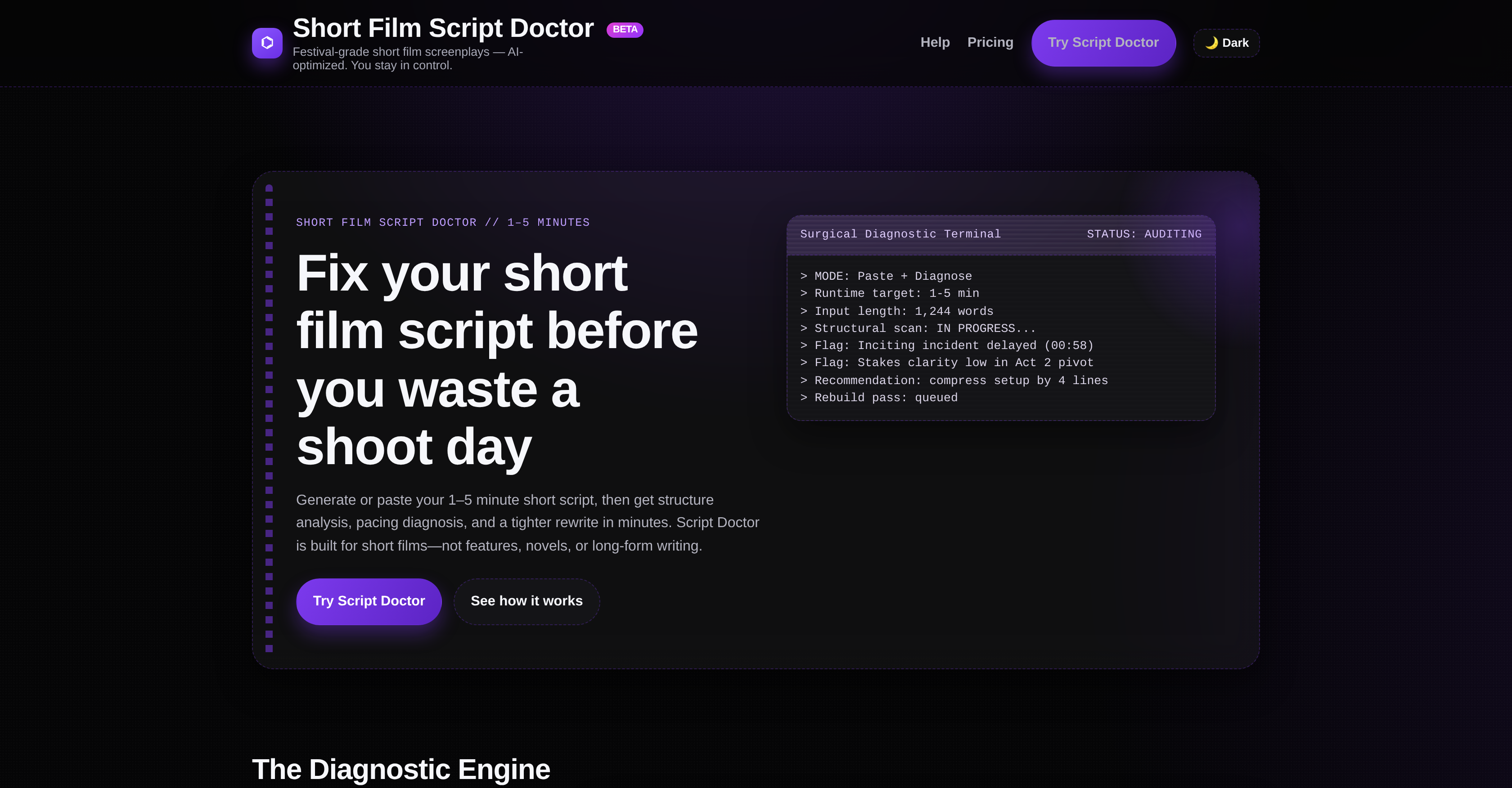Click the Try Script Doctor hero button
The image size is (1512, 788).
pyautogui.click(x=369, y=601)
